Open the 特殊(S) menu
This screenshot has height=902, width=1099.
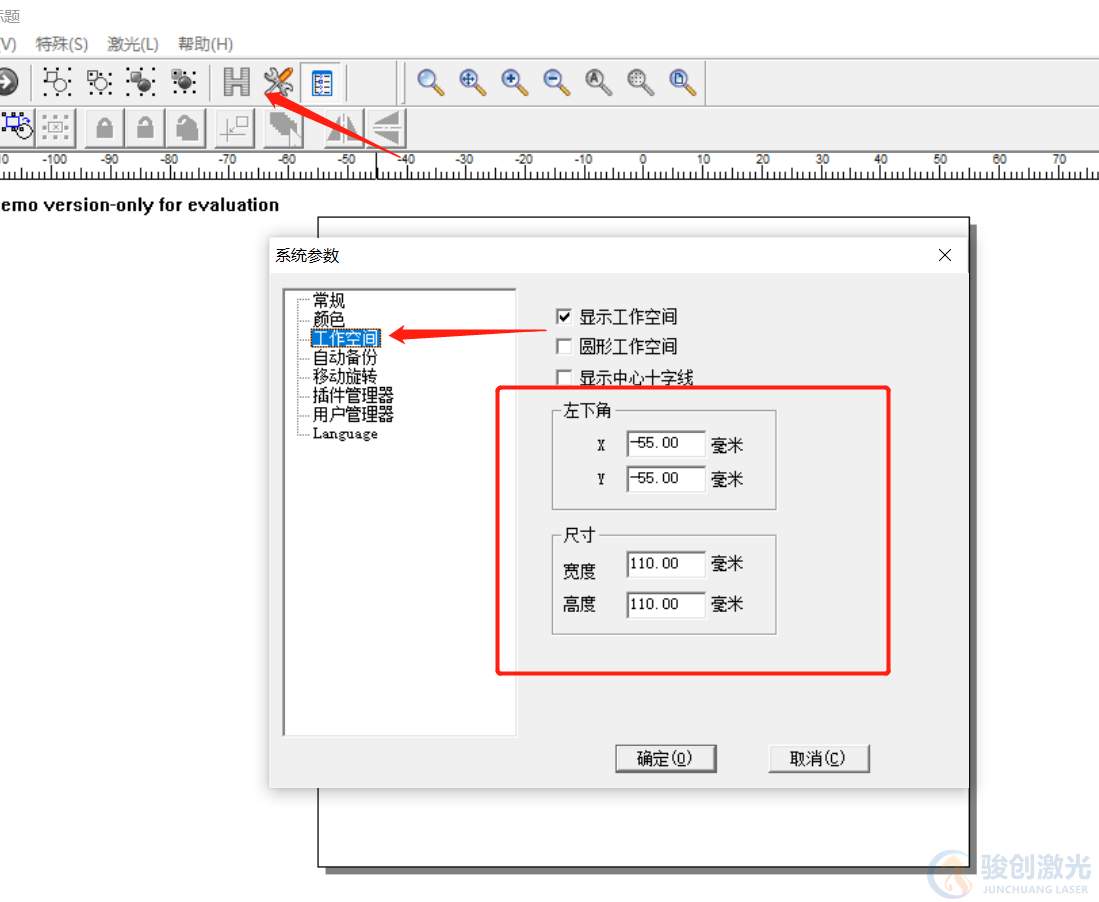[62, 44]
